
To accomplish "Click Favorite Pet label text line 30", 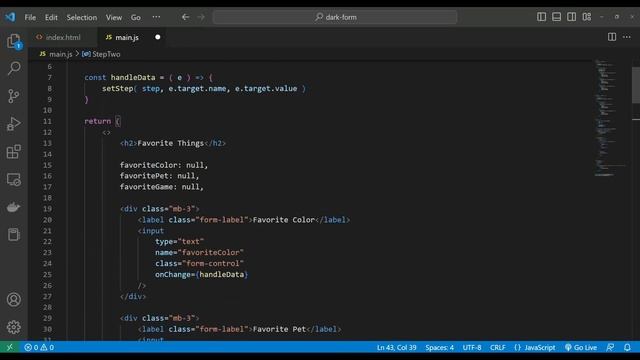I will (x=279, y=329).
